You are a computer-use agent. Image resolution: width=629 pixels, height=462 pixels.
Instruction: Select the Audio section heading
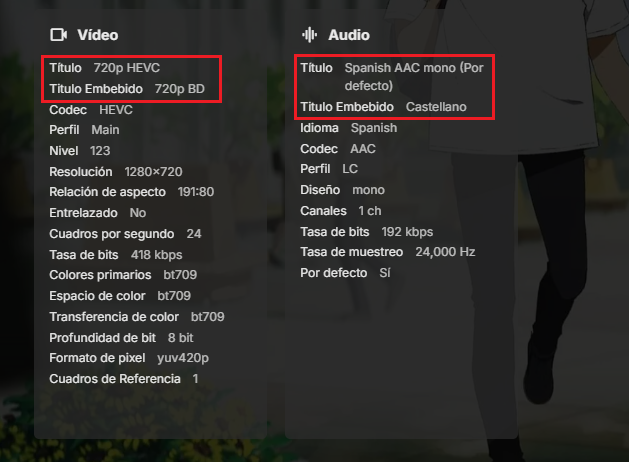[348, 34]
